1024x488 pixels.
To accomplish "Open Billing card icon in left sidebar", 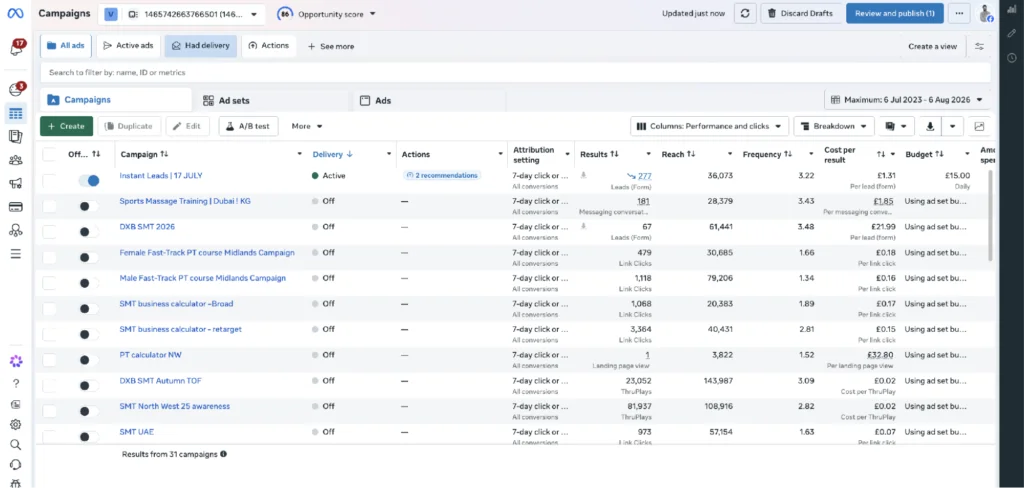I will [x=16, y=206].
